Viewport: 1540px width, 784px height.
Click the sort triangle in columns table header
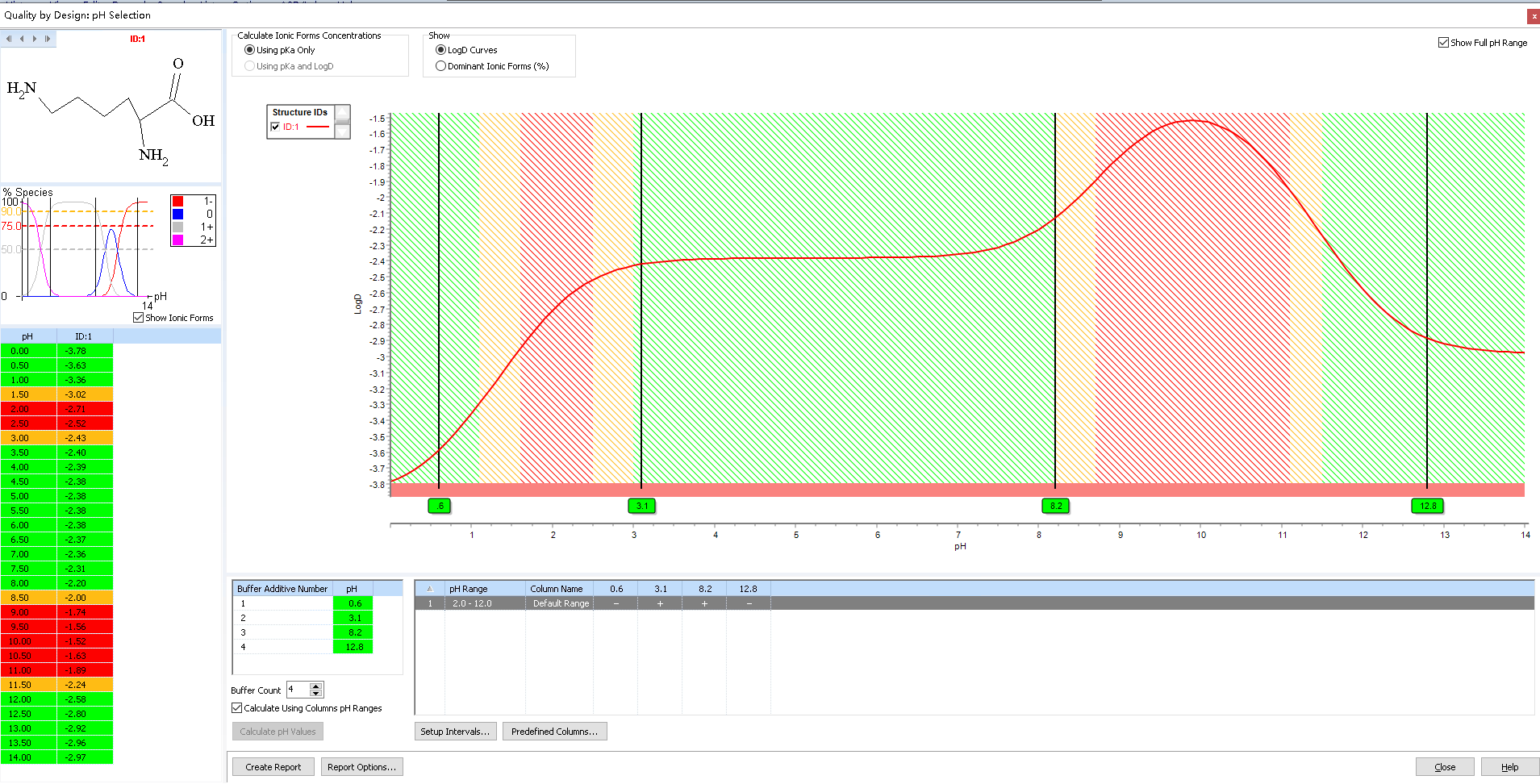pyautogui.click(x=429, y=589)
